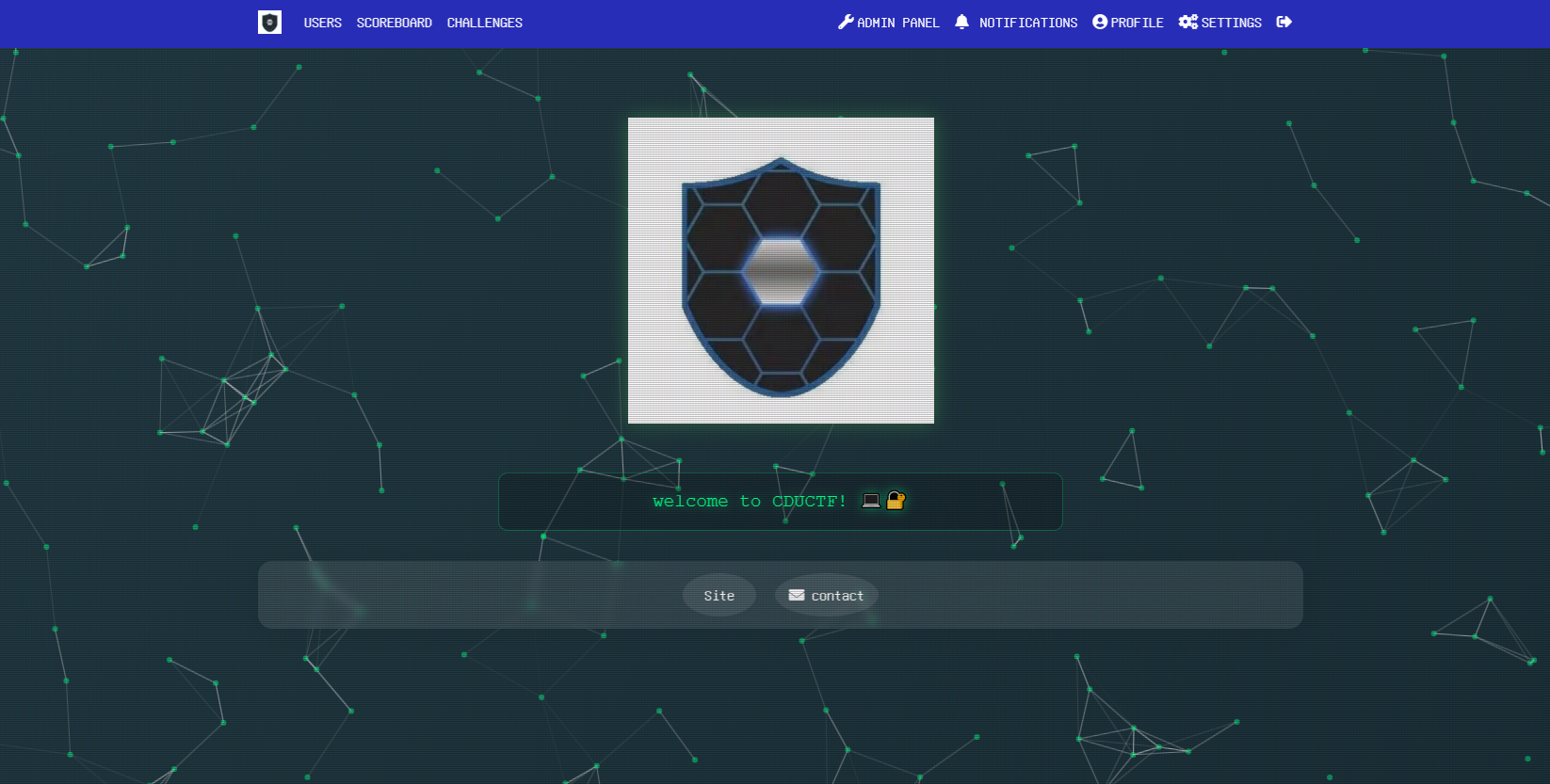Screen dimensions: 1550x784
Task: Open the Challenges page
Action: 484,23
